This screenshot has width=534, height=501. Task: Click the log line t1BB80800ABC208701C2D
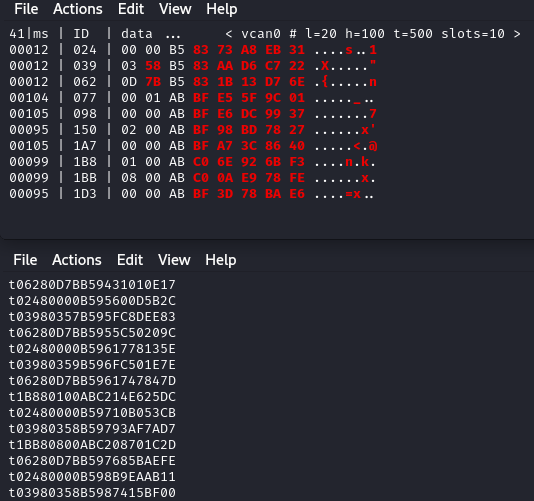point(92,444)
